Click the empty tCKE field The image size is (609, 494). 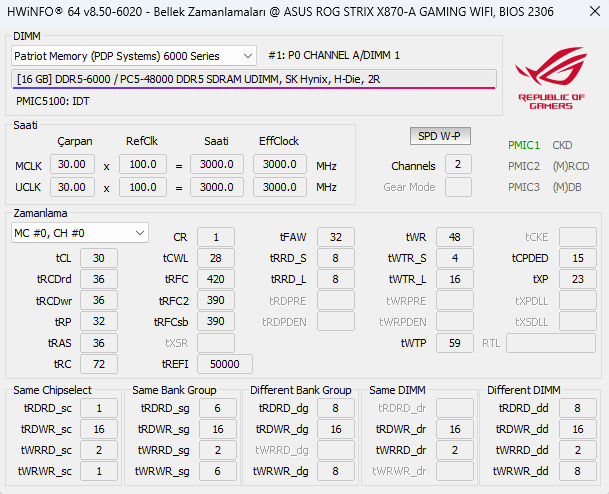coord(578,237)
